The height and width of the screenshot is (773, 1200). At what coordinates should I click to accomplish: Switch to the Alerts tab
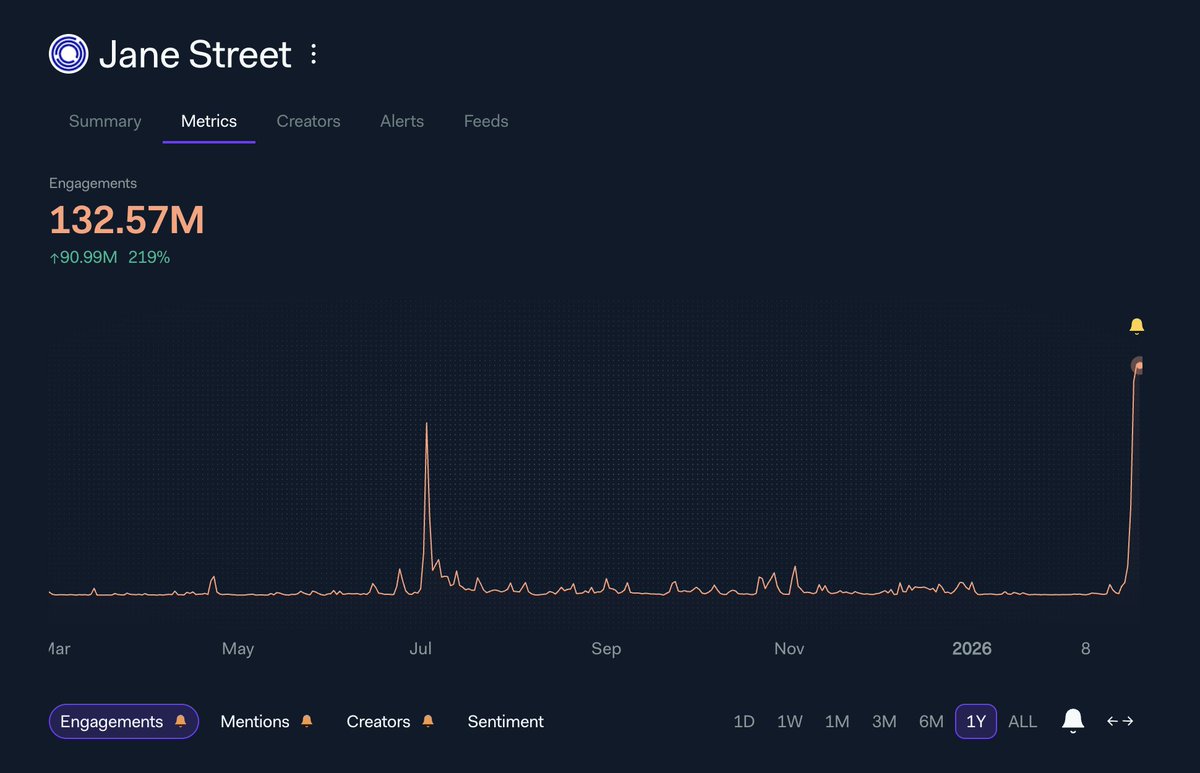coord(402,121)
